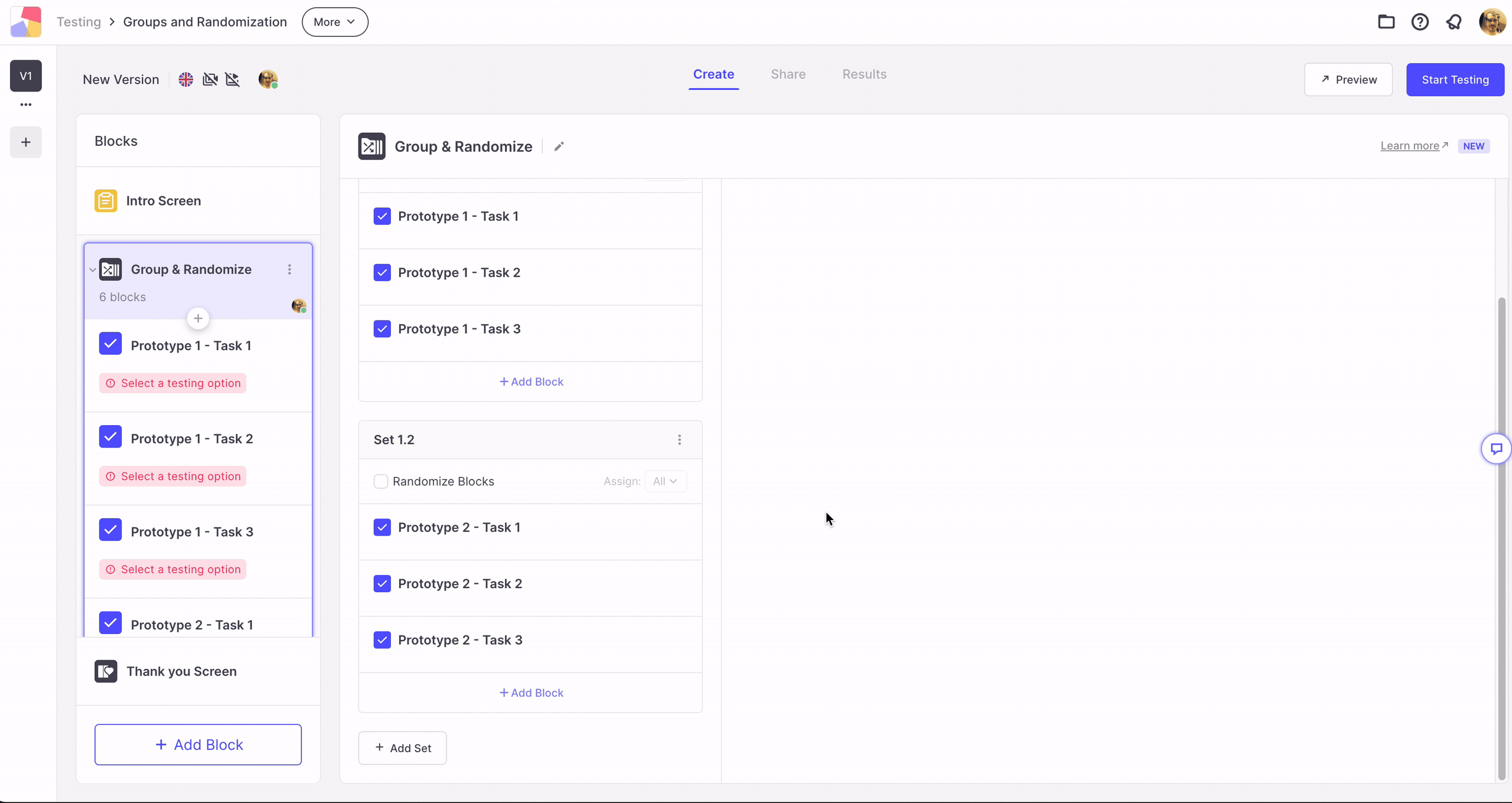Open Set 1.2 three-dot menu

click(679, 440)
